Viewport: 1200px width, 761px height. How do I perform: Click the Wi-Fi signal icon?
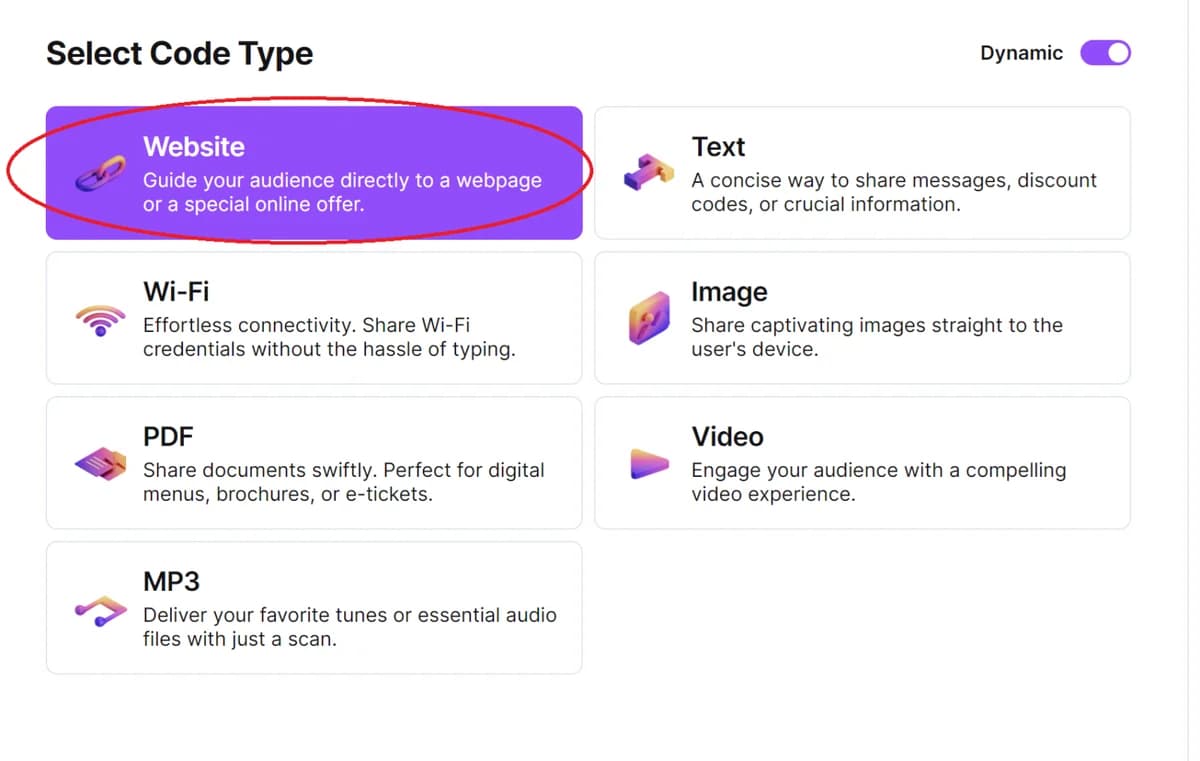point(98,318)
